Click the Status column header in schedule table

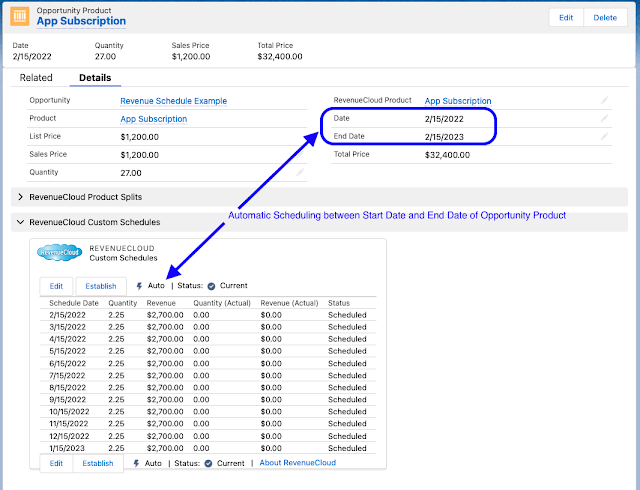(x=339, y=303)
